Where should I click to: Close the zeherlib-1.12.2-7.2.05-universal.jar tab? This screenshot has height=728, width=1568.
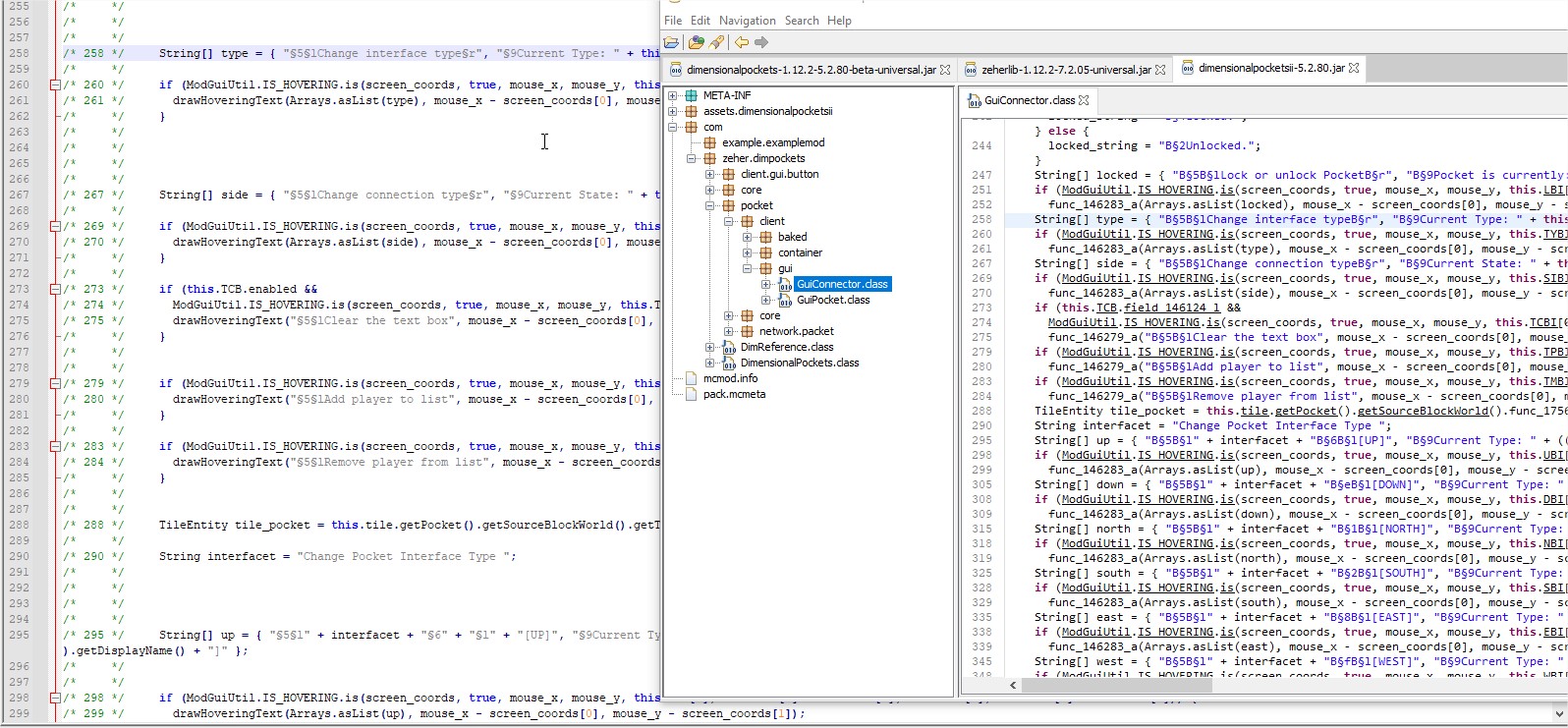(x=1160, y=70)
